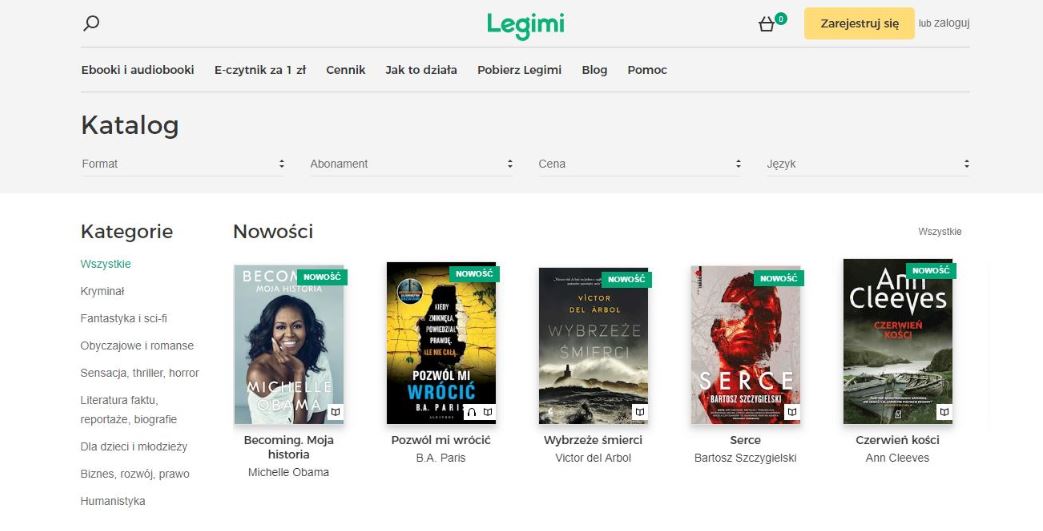Click the Legimi logo
The image size is (1043, 531).
coord(526,25)
